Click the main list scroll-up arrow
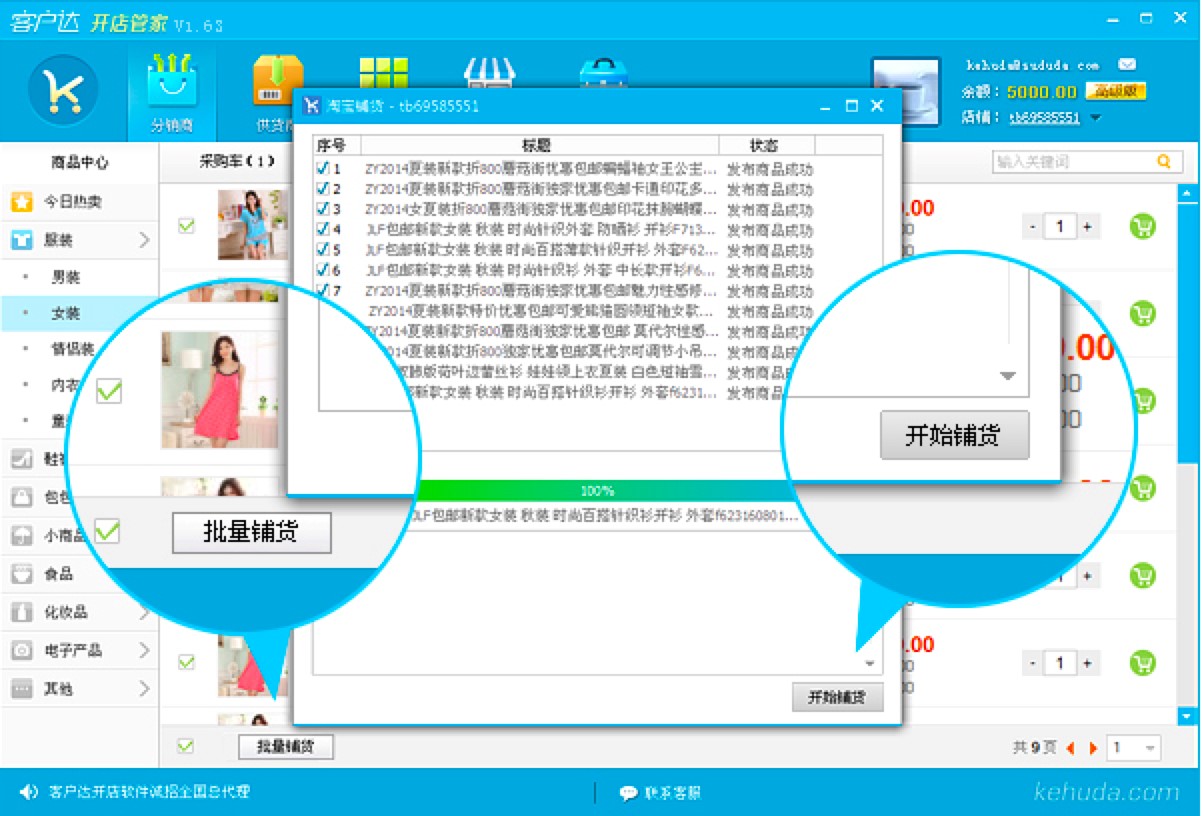This screenshot has height=816, width=1202. point(1187,193)
